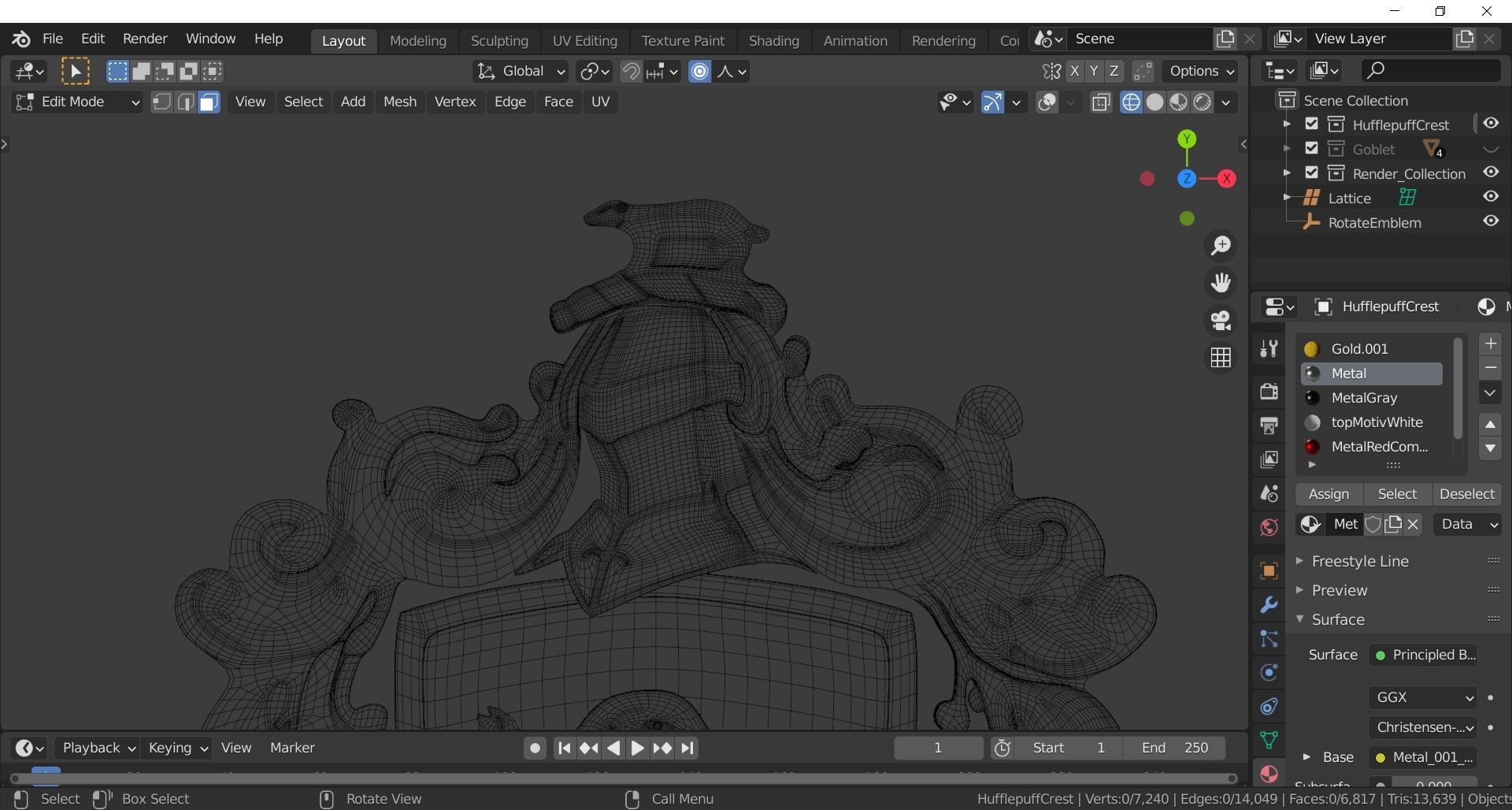Open the View Layer properties tab
The height and width of the screenshot is (810, 1512).
tap(1269, 459)
